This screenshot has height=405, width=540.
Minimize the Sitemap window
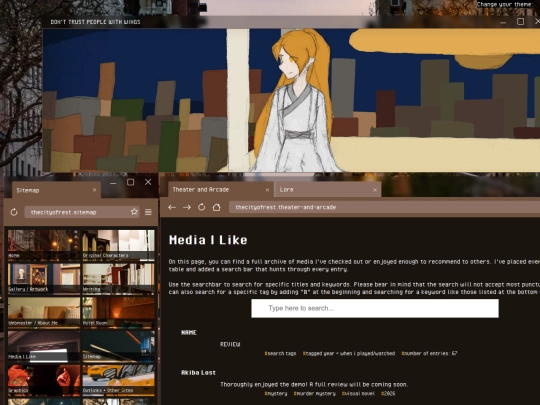pyautogui.click(x=113, y=183)
